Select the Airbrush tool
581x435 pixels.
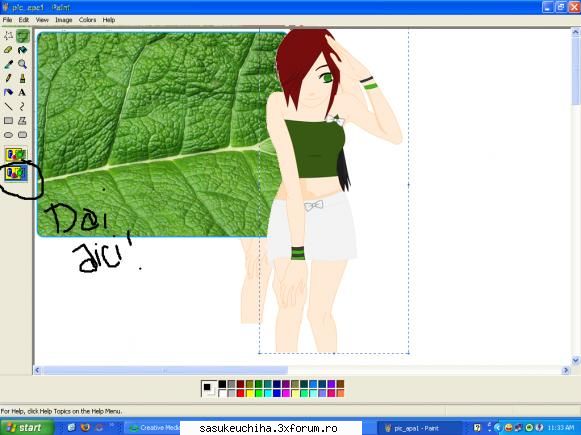(x=8, y=92)
